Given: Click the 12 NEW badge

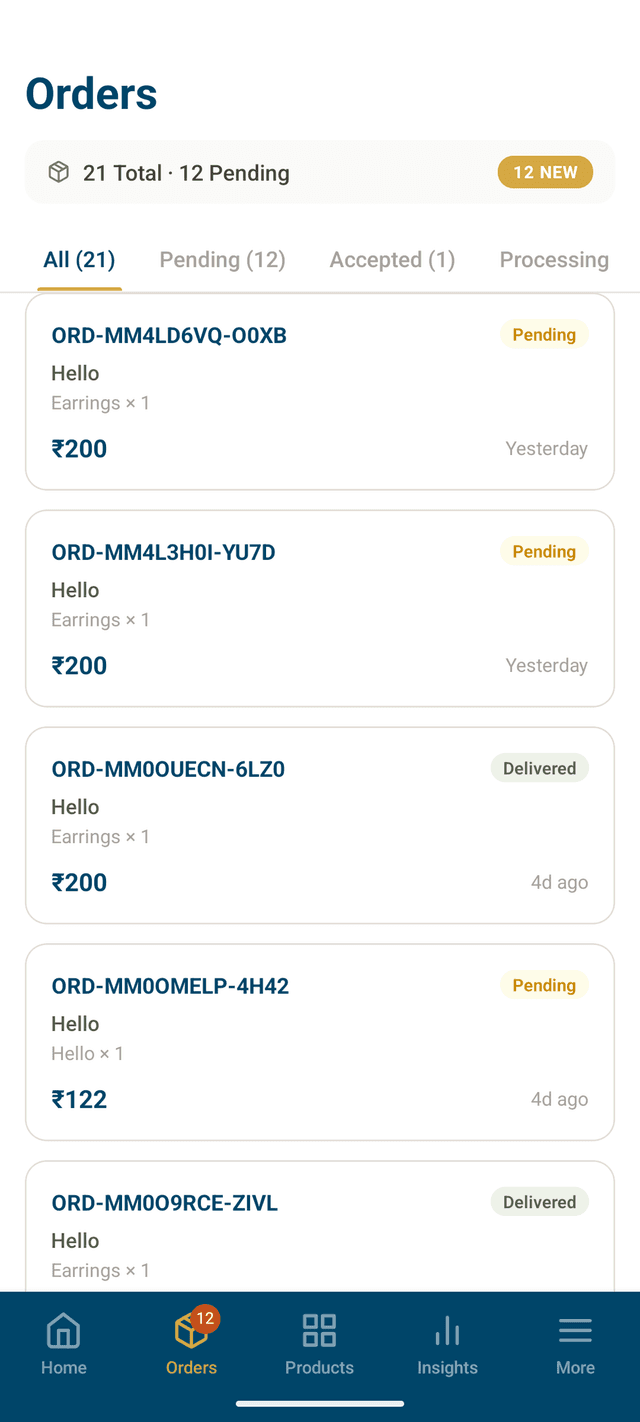Looking at the screenshot, I should [545, 172].
